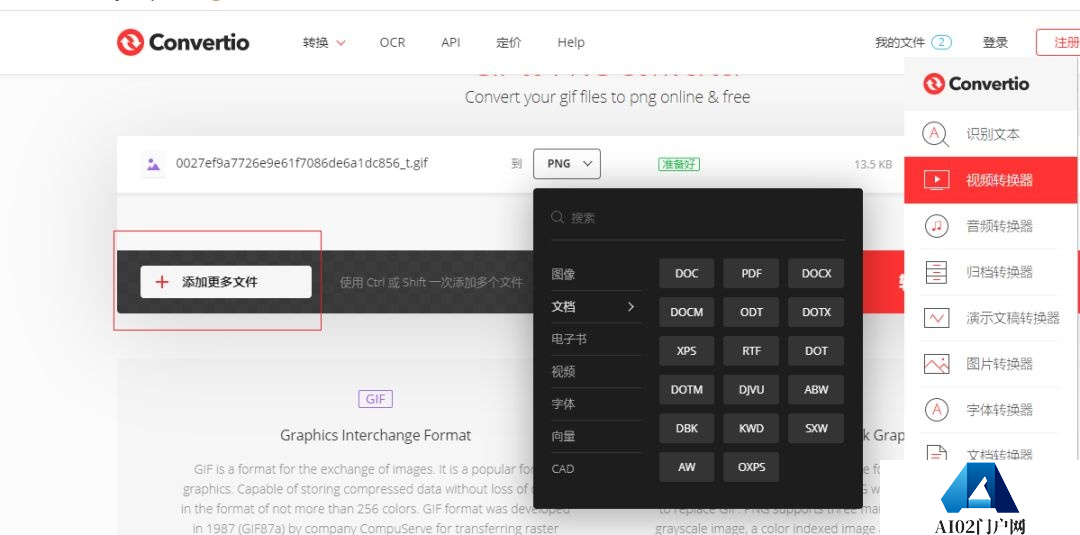Select 字体转换器 in side panel
Viewport: 1080px width, 535px height.
click(x=992, y=410)
